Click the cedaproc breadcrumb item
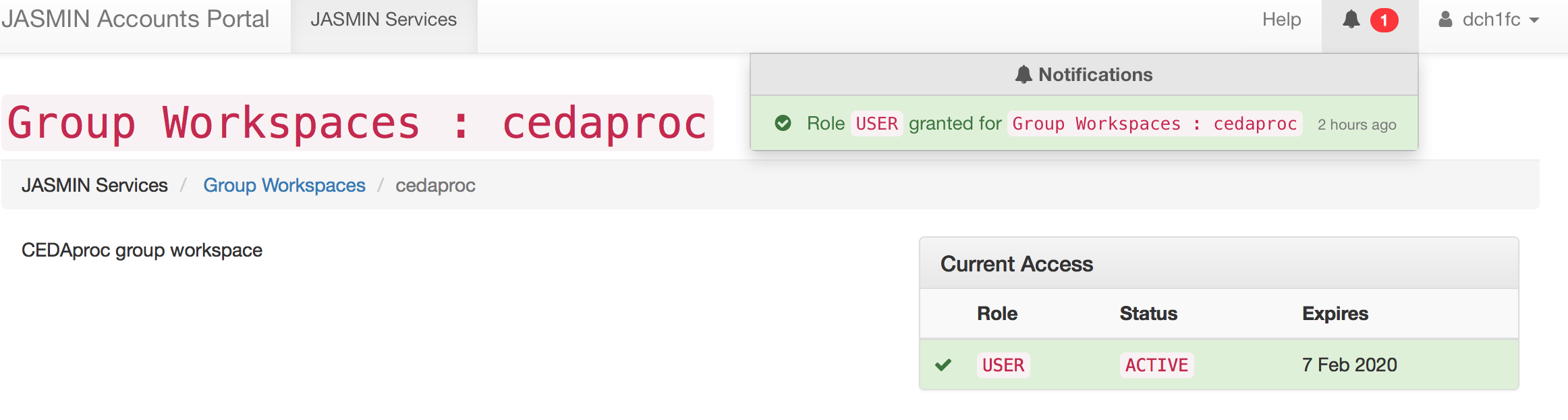Image resolution: width=1568 pixels, height=420 pixels. click(x=435, y=185)
